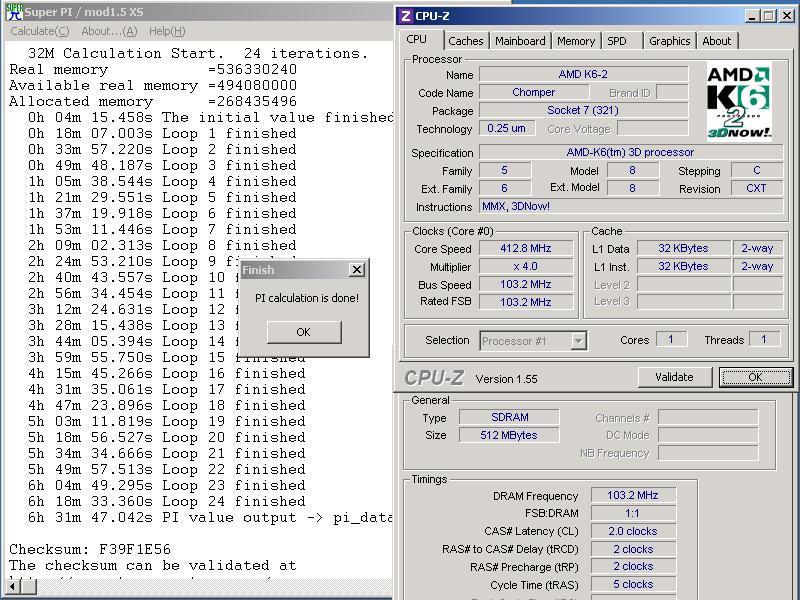
Task: Click the Cores count value
Action: [x=671, y=339]
